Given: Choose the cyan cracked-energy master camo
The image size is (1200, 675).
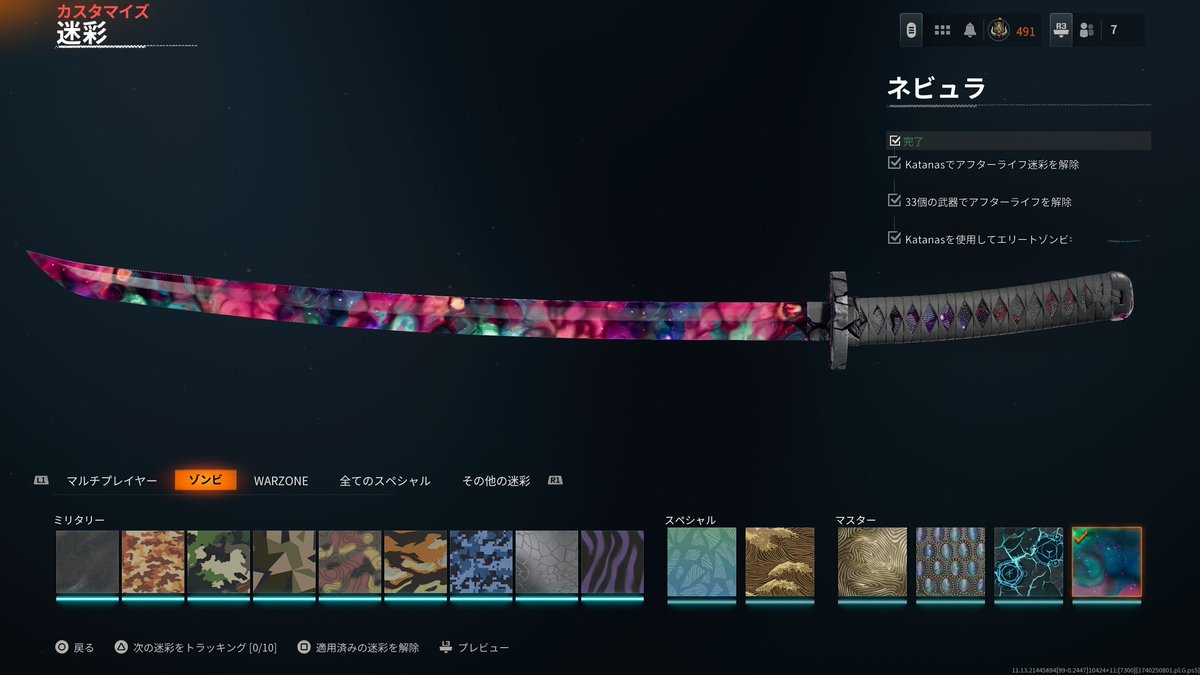Looking at the screenshot, I should (x=1029, y=562).
